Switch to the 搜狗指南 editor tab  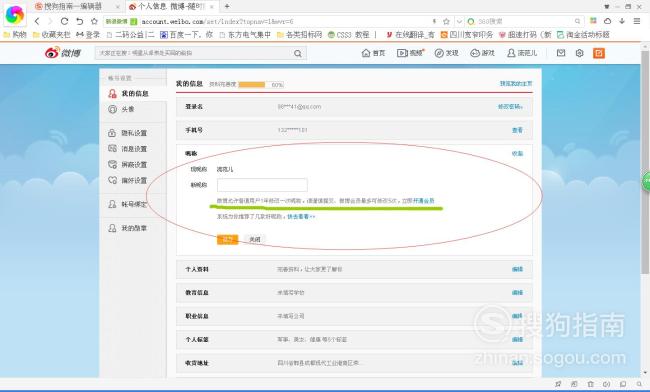[x=73, y=6]
